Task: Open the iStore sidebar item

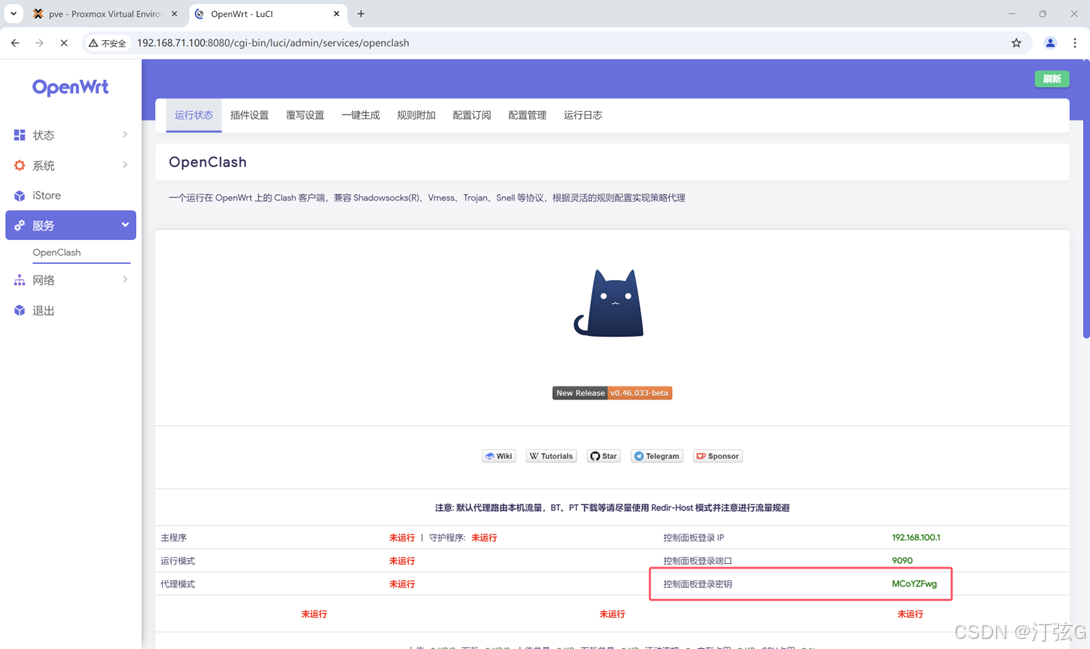Action: point(70,196)
